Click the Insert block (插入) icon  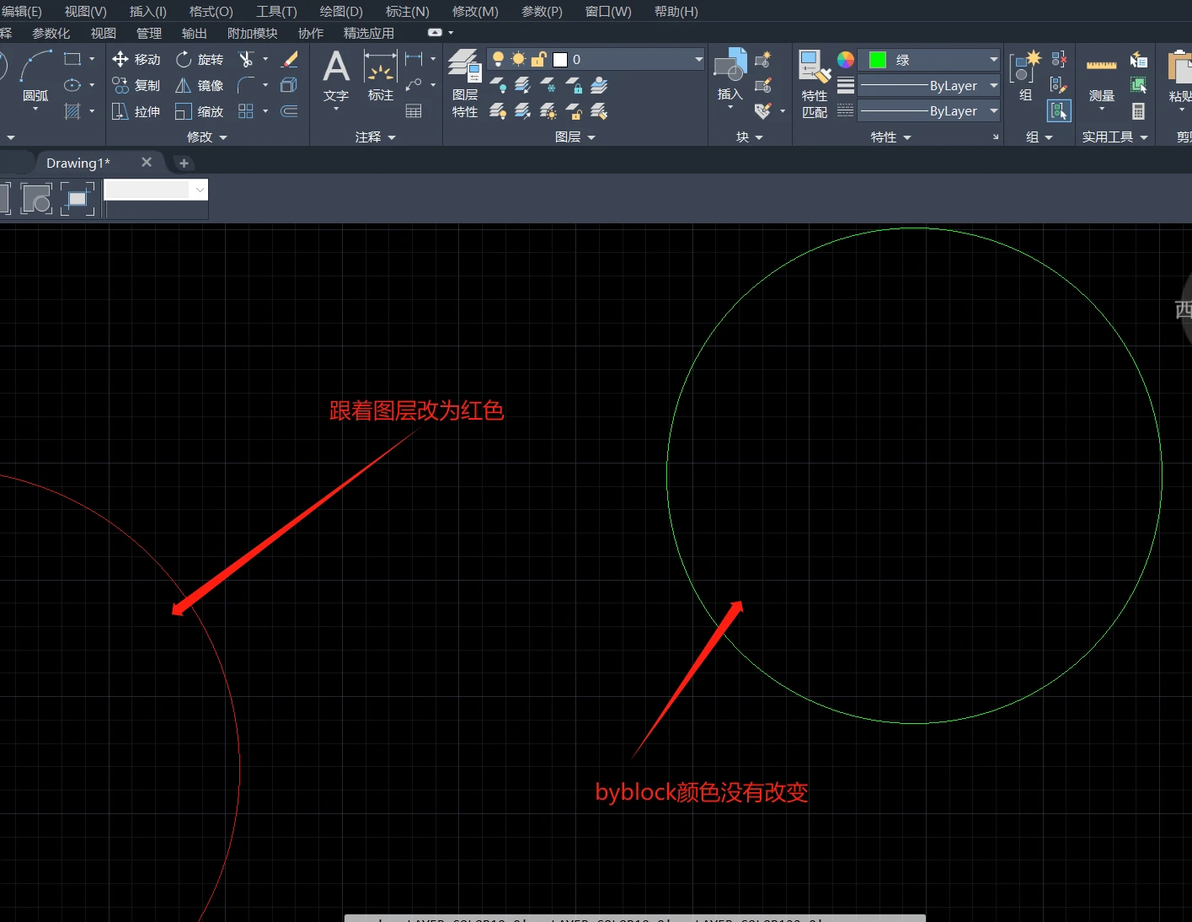pyautogui.click(x=730, y=74)
